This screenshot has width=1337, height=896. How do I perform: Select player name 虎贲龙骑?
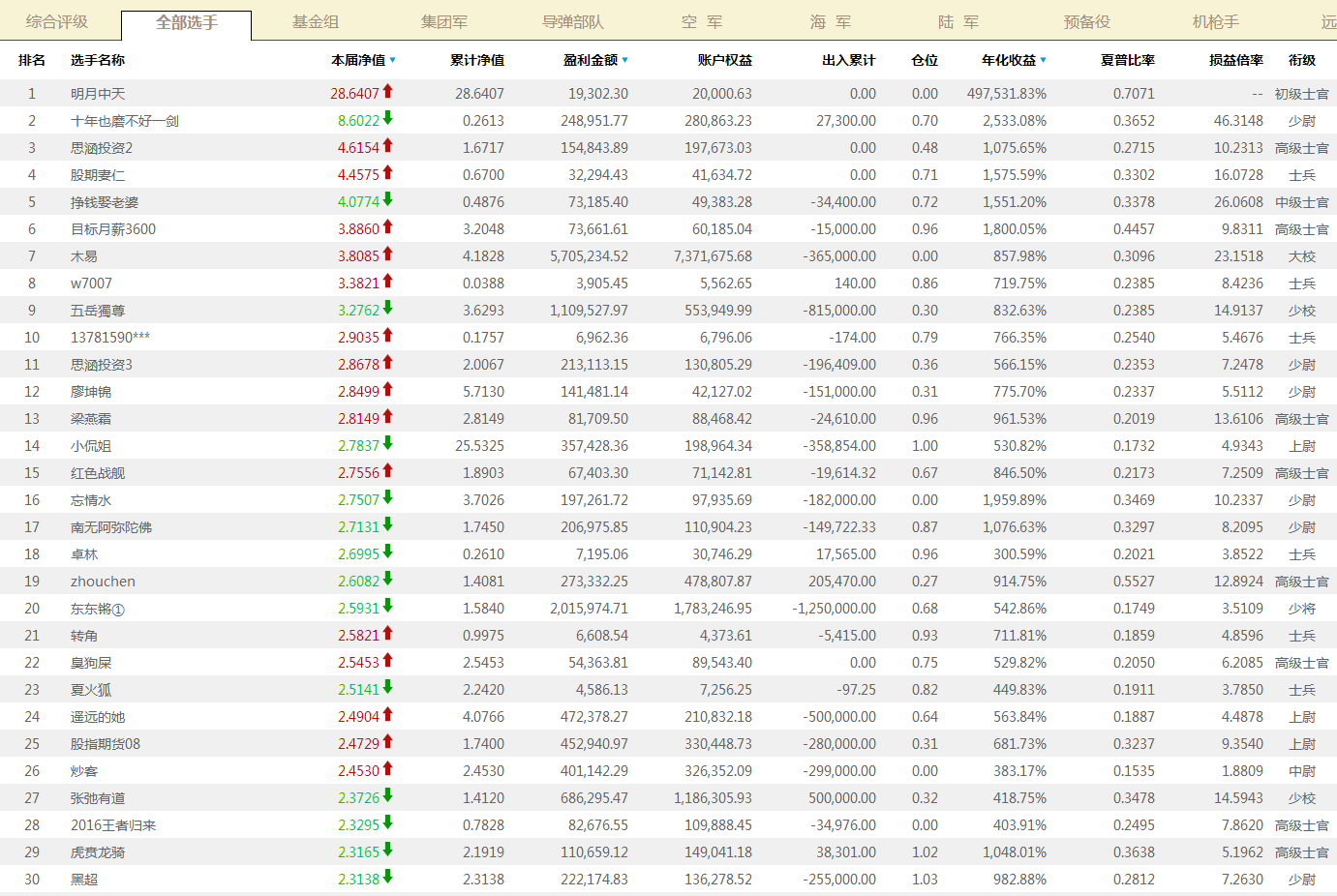pos(98,852)
